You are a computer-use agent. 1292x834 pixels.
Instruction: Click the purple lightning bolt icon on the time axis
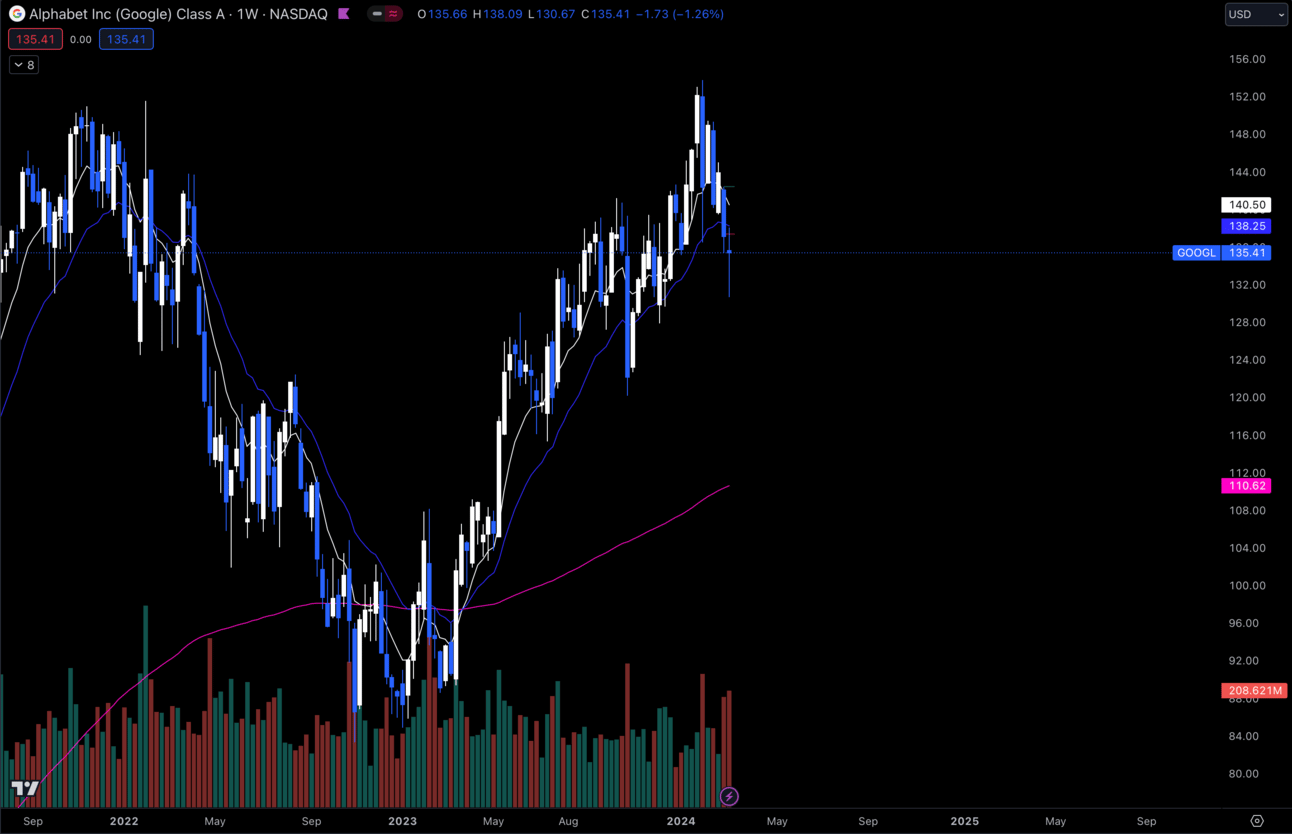point(729,797)
